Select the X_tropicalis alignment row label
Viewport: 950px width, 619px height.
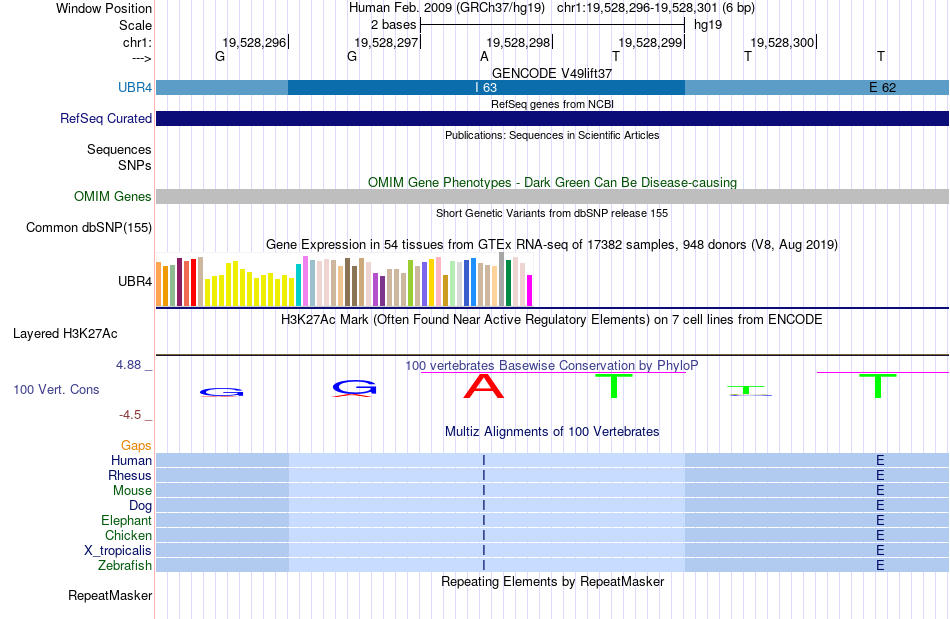click(118, 551)
